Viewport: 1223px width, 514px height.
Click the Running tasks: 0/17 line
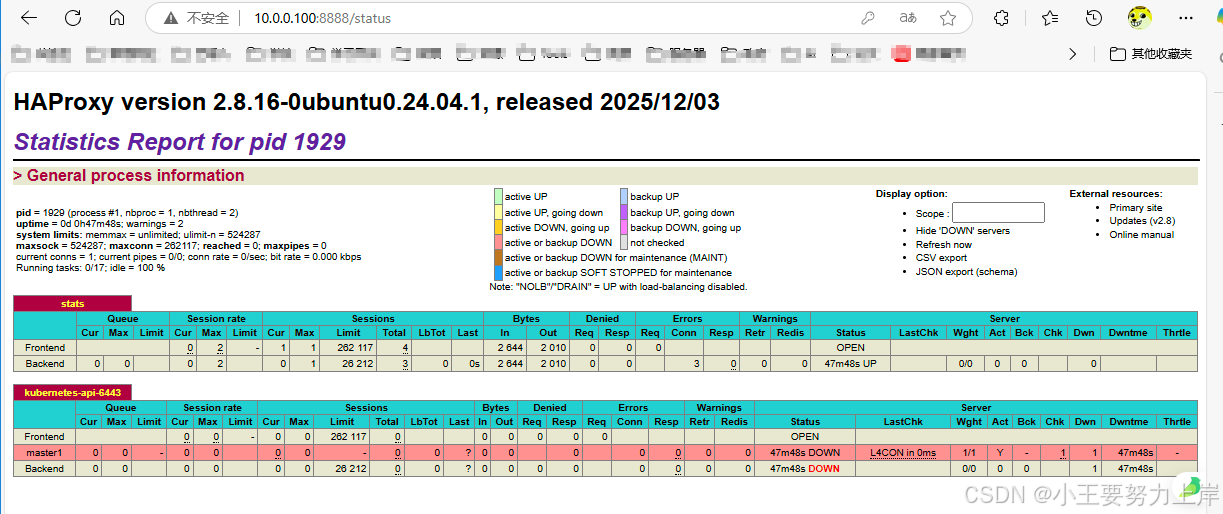(x=91, y=268)
